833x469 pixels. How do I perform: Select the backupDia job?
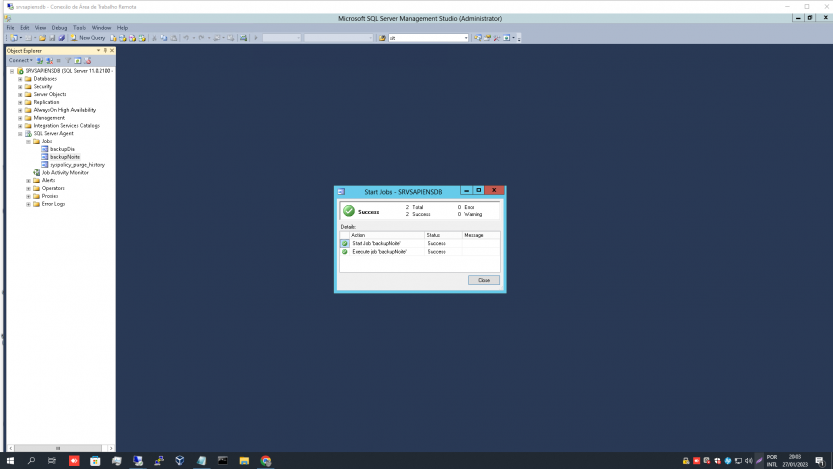[62, 149]
